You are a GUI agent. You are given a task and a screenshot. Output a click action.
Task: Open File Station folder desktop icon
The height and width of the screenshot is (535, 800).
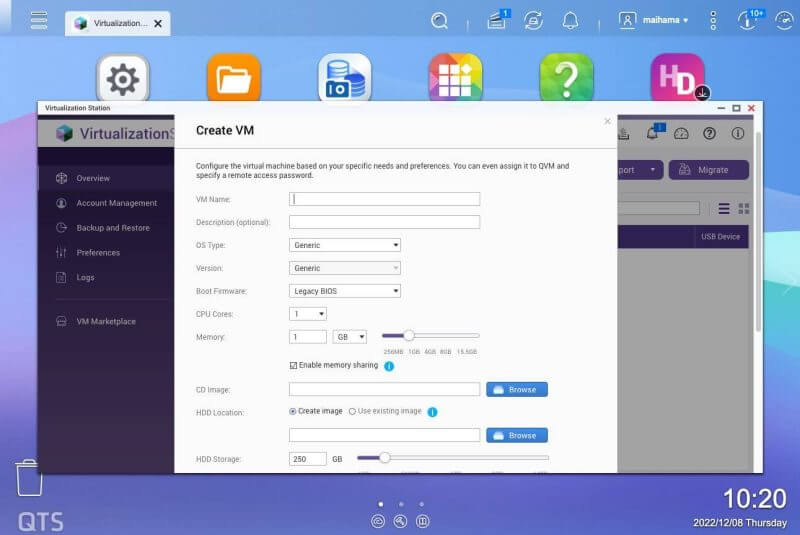pos(234,79)
